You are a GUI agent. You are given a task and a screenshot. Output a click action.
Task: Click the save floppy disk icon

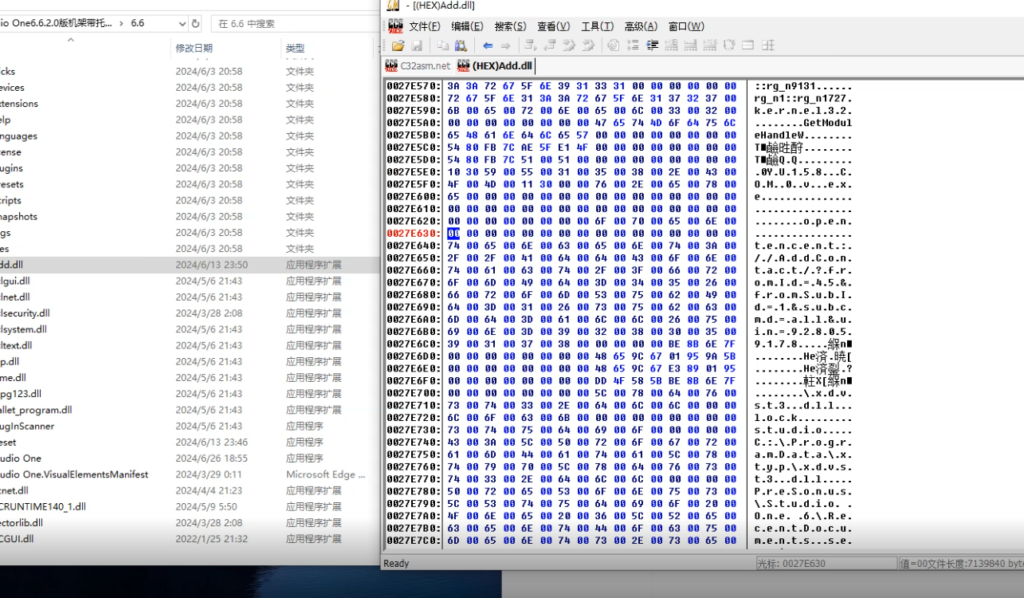(x=414, y=46)
